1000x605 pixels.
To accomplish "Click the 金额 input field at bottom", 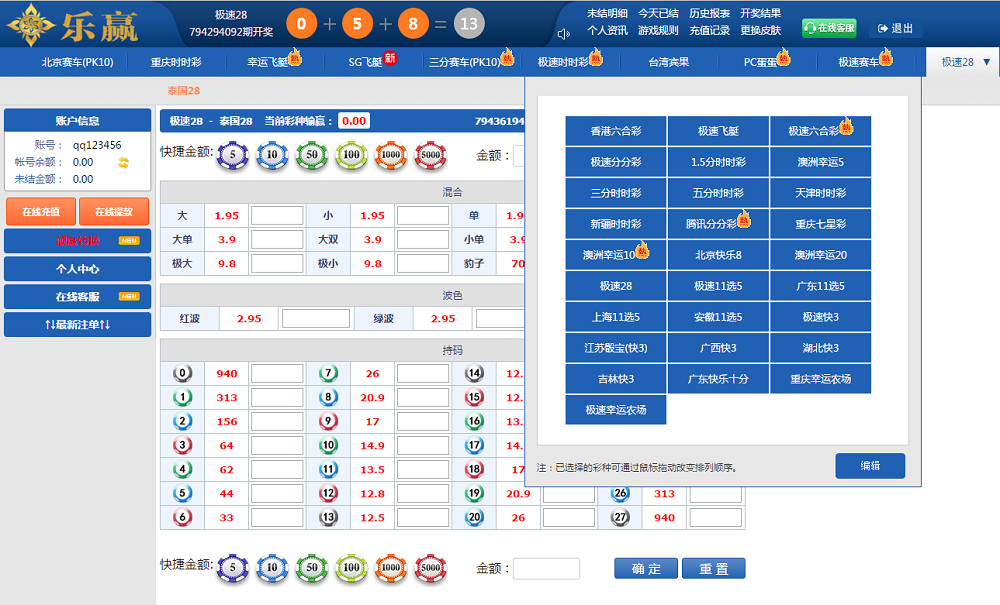I will point(546,568).
